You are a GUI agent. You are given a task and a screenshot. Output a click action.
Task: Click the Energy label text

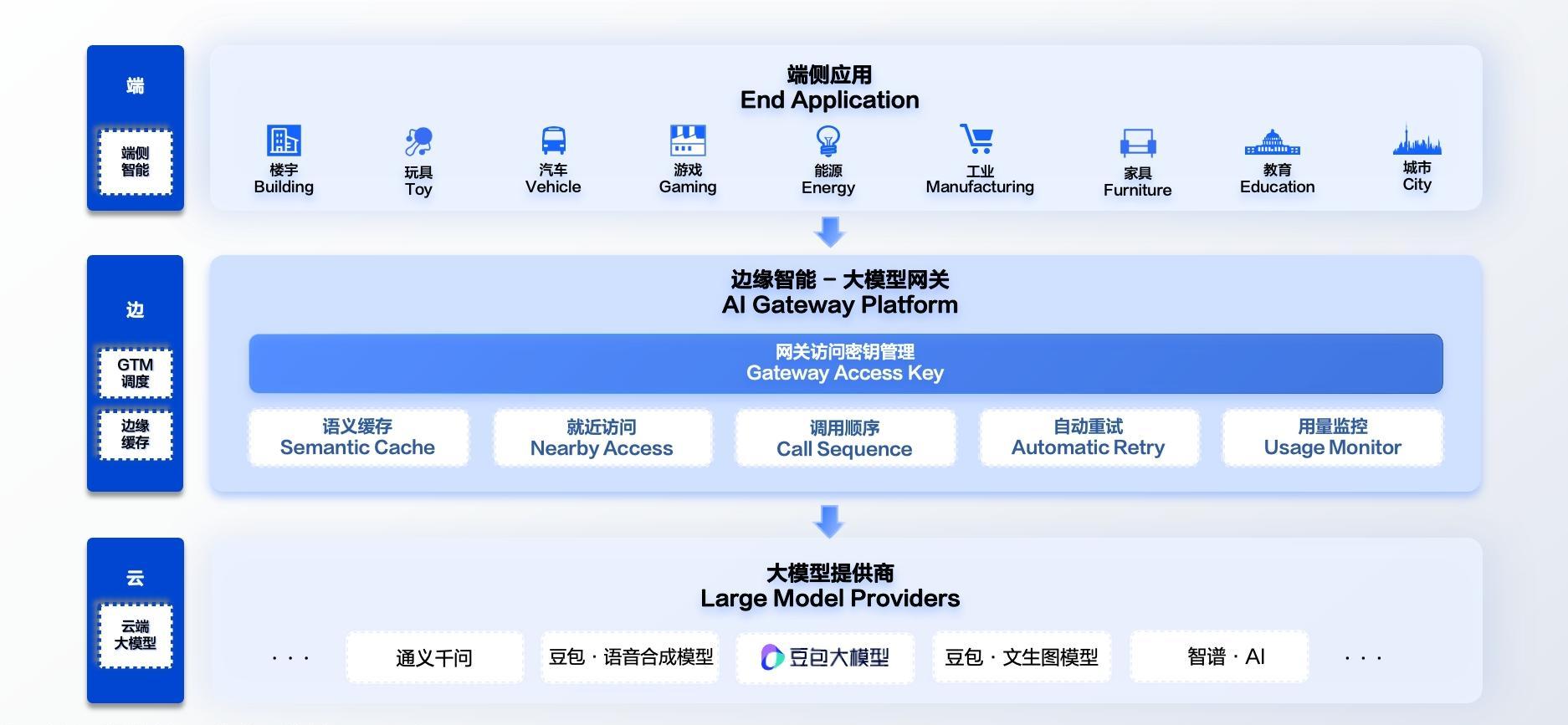(x=828, y=187)
